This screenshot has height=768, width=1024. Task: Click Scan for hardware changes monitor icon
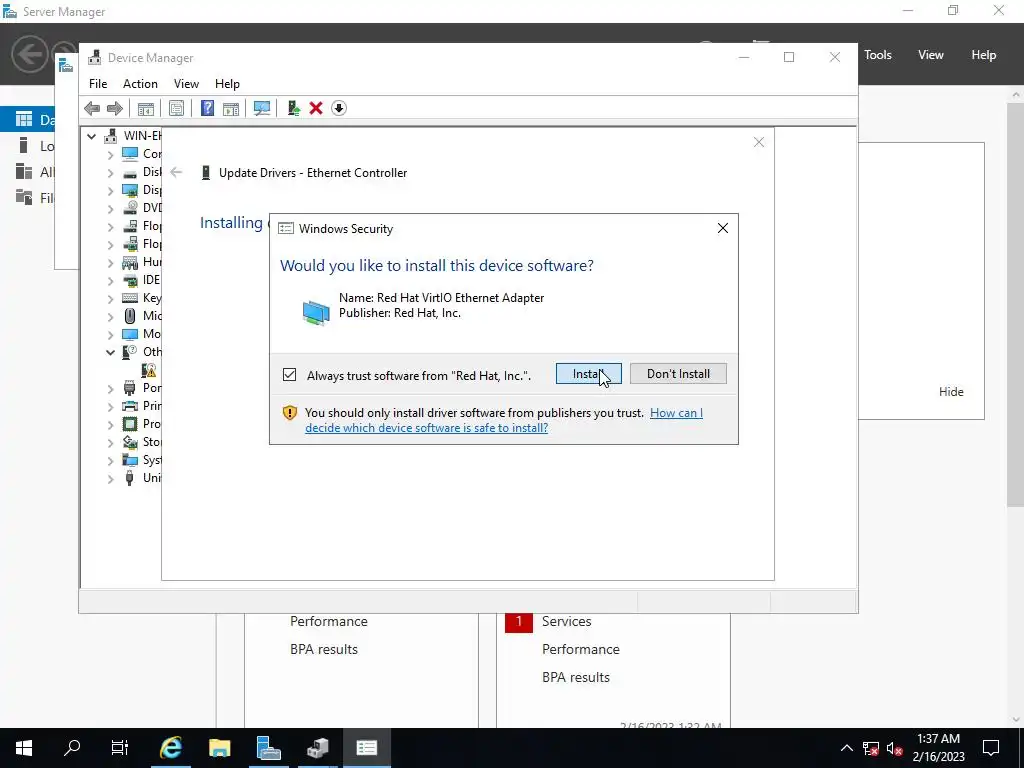coord(262,108)
